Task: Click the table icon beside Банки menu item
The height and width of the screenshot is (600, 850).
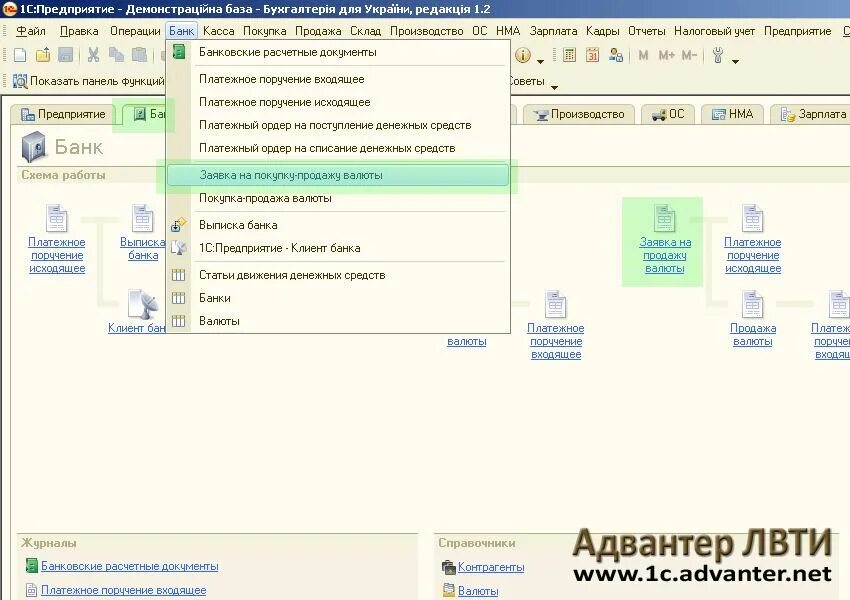Action: click(x=178, y=298)
